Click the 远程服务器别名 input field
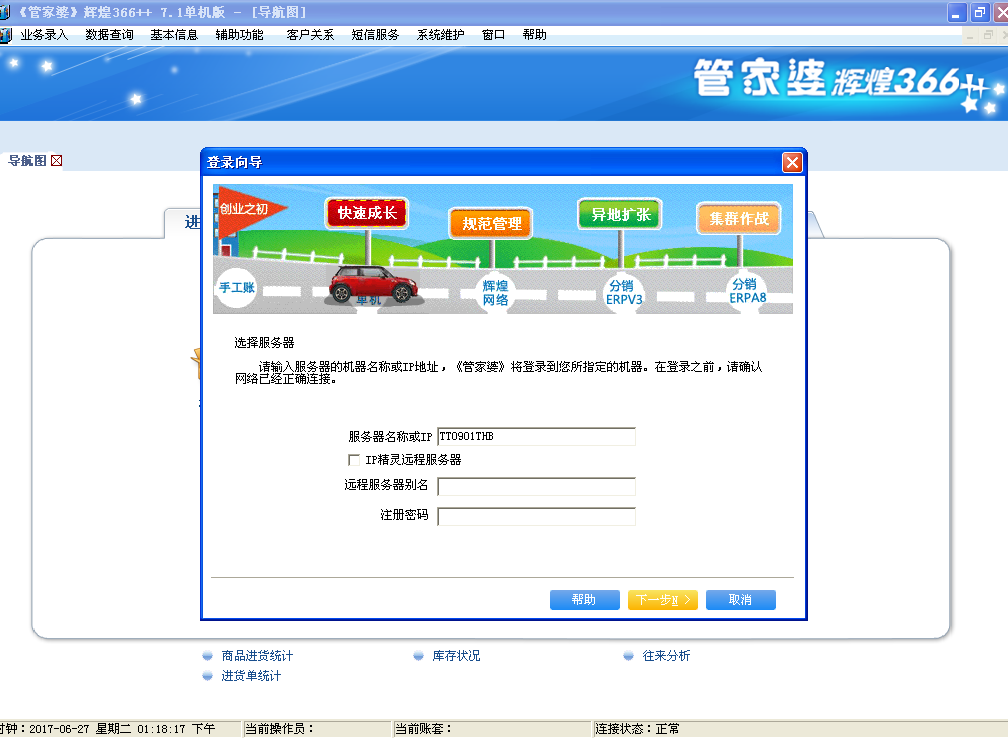 536,486
